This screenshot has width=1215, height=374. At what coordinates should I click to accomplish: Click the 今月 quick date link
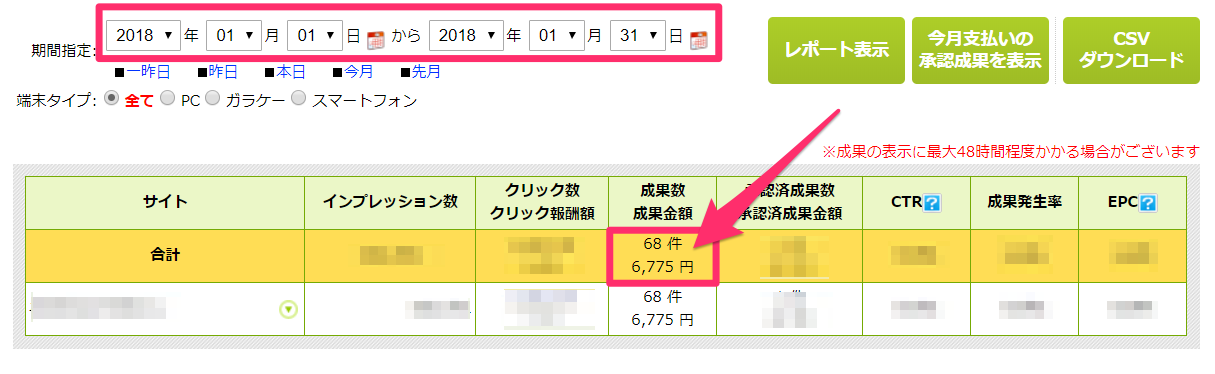(358, 72)
